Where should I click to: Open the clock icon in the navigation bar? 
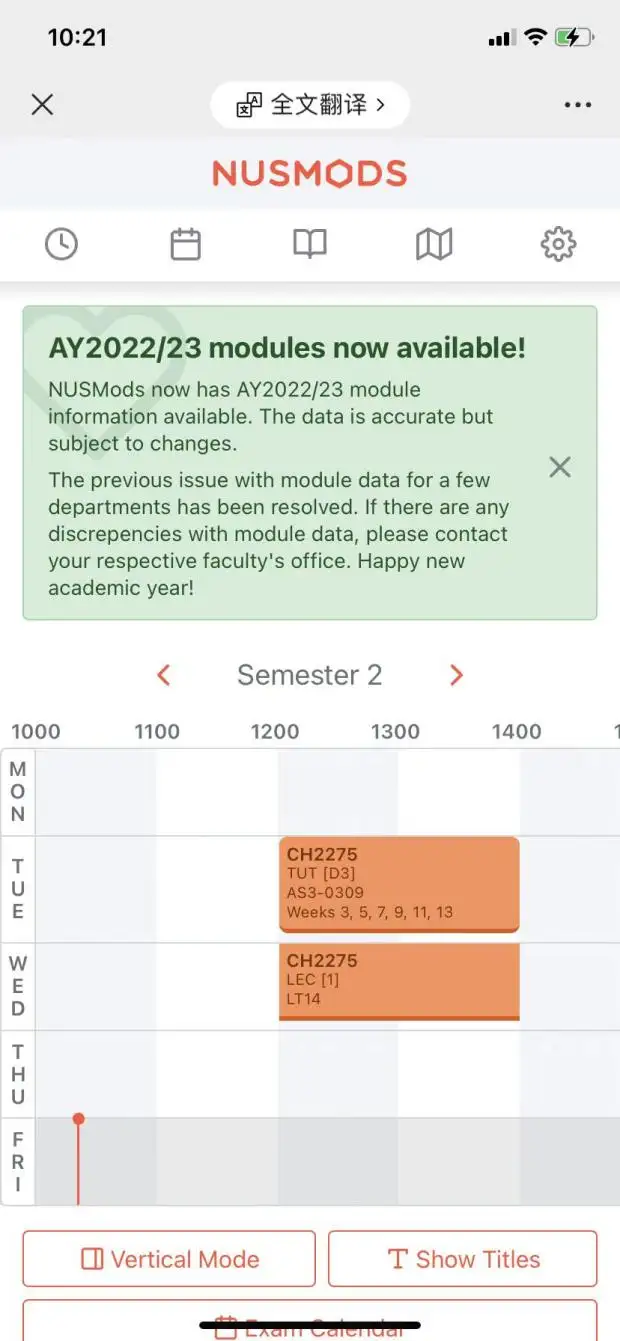(x=61, y=244)
